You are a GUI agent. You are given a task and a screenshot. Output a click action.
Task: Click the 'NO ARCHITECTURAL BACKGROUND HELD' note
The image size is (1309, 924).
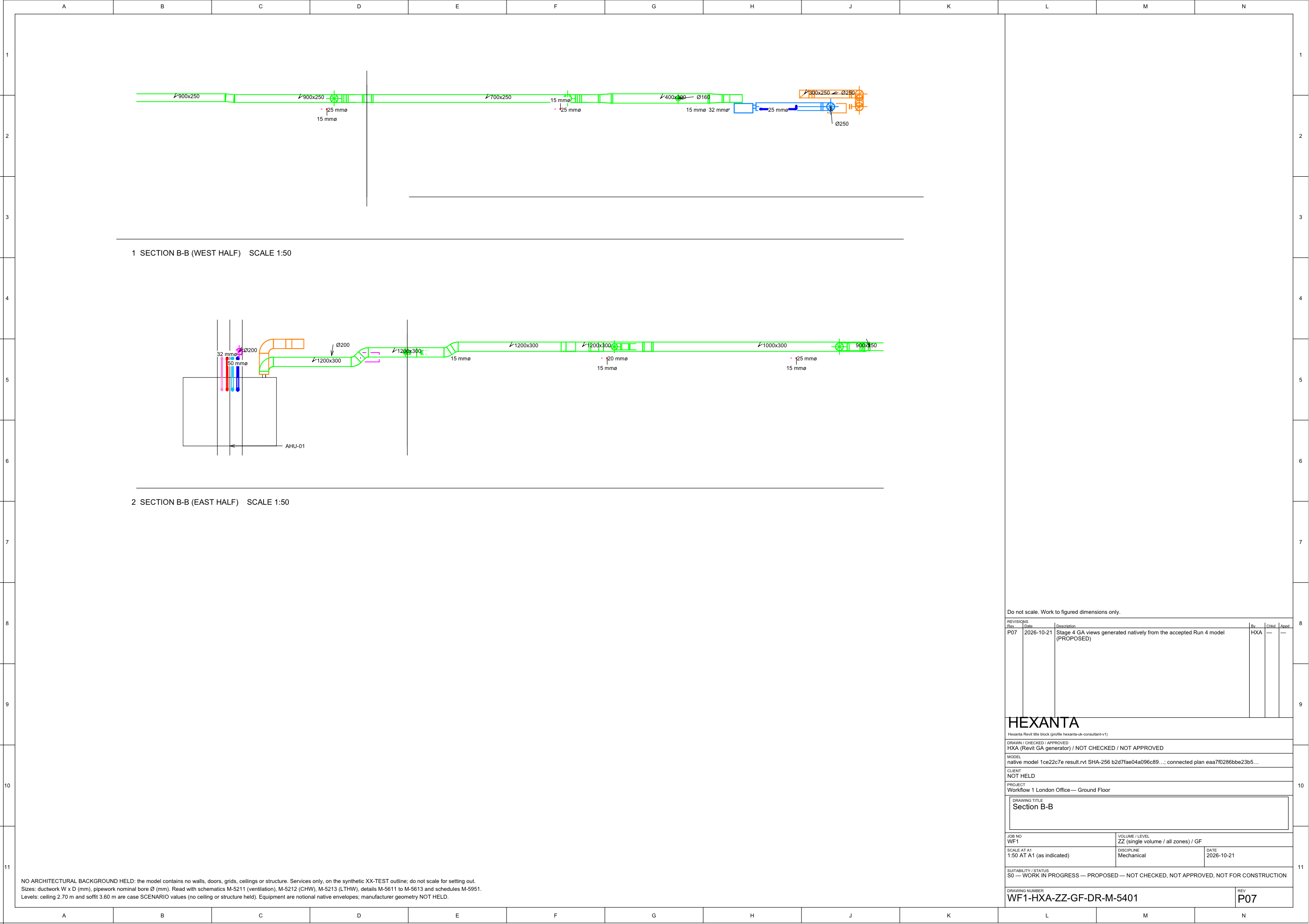(x=248, y=881)
